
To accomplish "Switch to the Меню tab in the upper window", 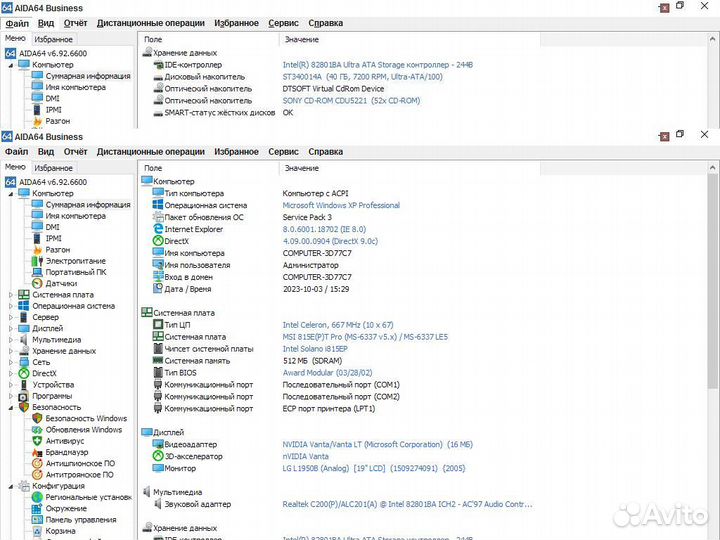I will pyautogui.click(x=15, y=39).
